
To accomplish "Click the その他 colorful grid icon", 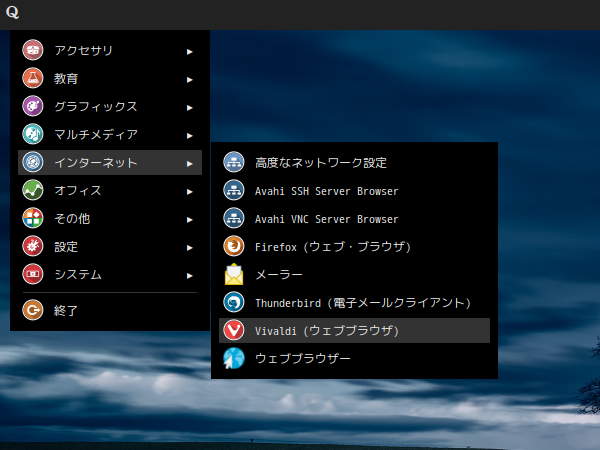I will pyautogui.click(x=33, y=218).
